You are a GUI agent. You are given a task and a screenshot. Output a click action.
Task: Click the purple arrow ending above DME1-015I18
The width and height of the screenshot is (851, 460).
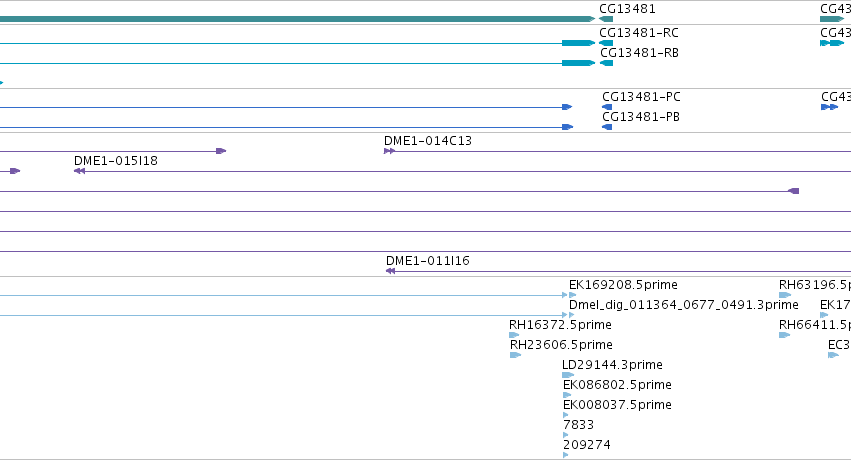[x=221, y=151]
